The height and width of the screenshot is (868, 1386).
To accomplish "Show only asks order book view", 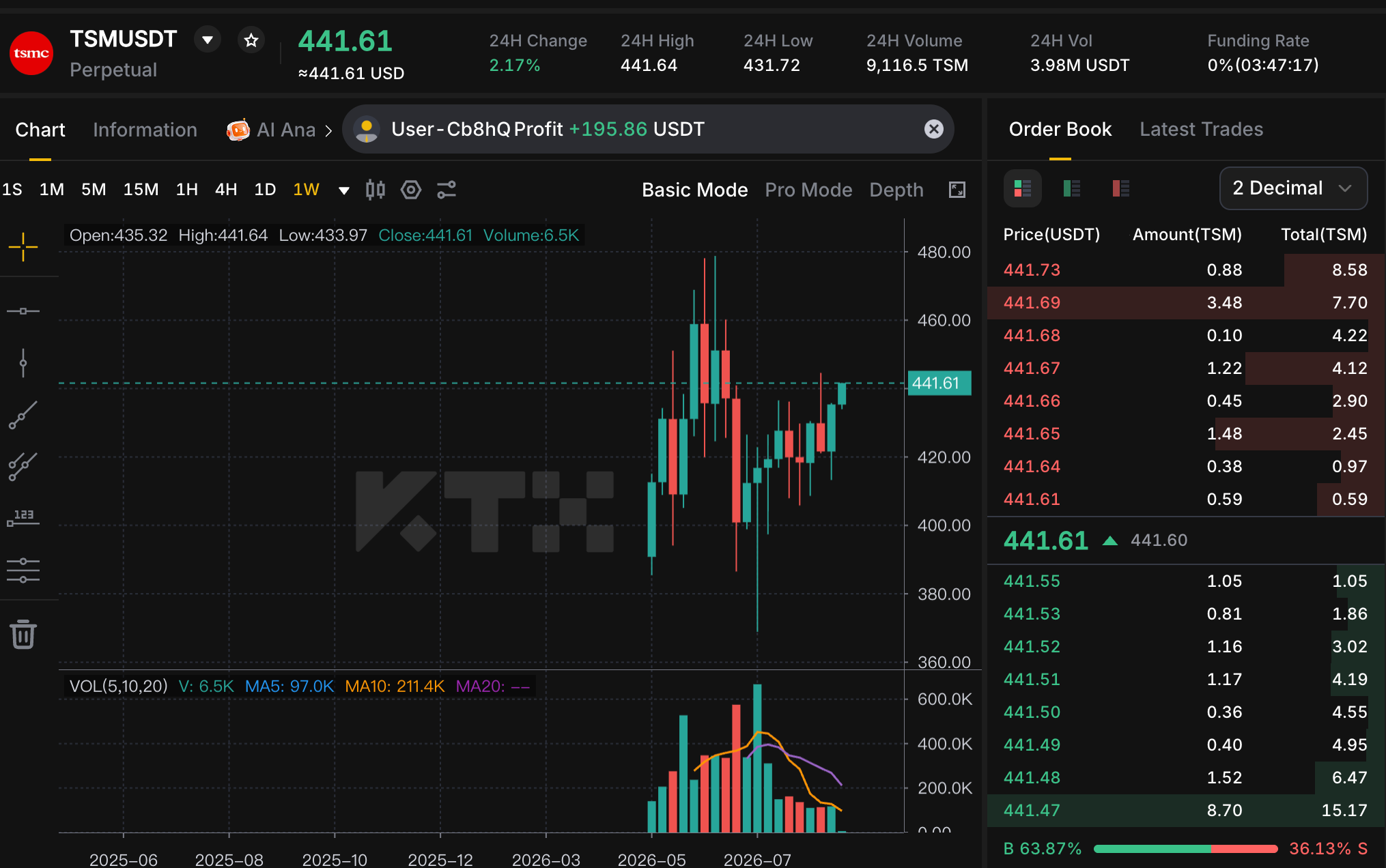I will (x=1120, y=188).
